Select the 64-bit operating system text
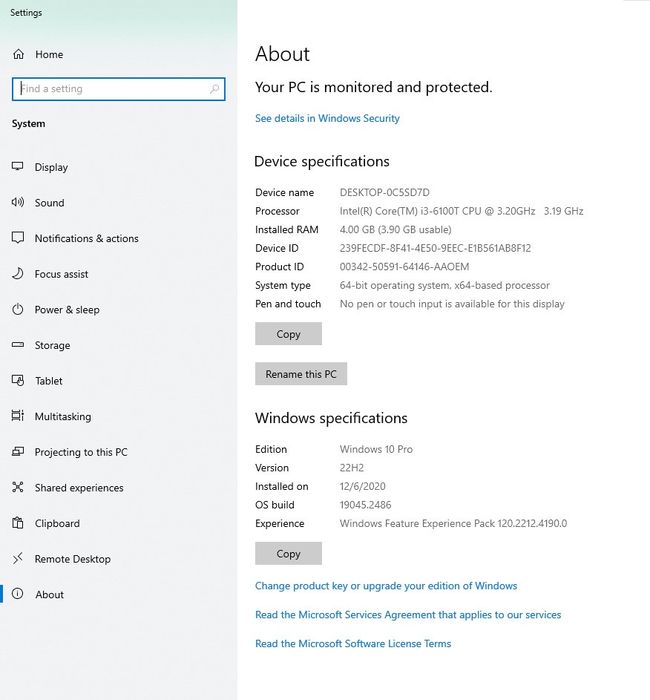This screenshot has height=700, width=650. tap(445, 285)
